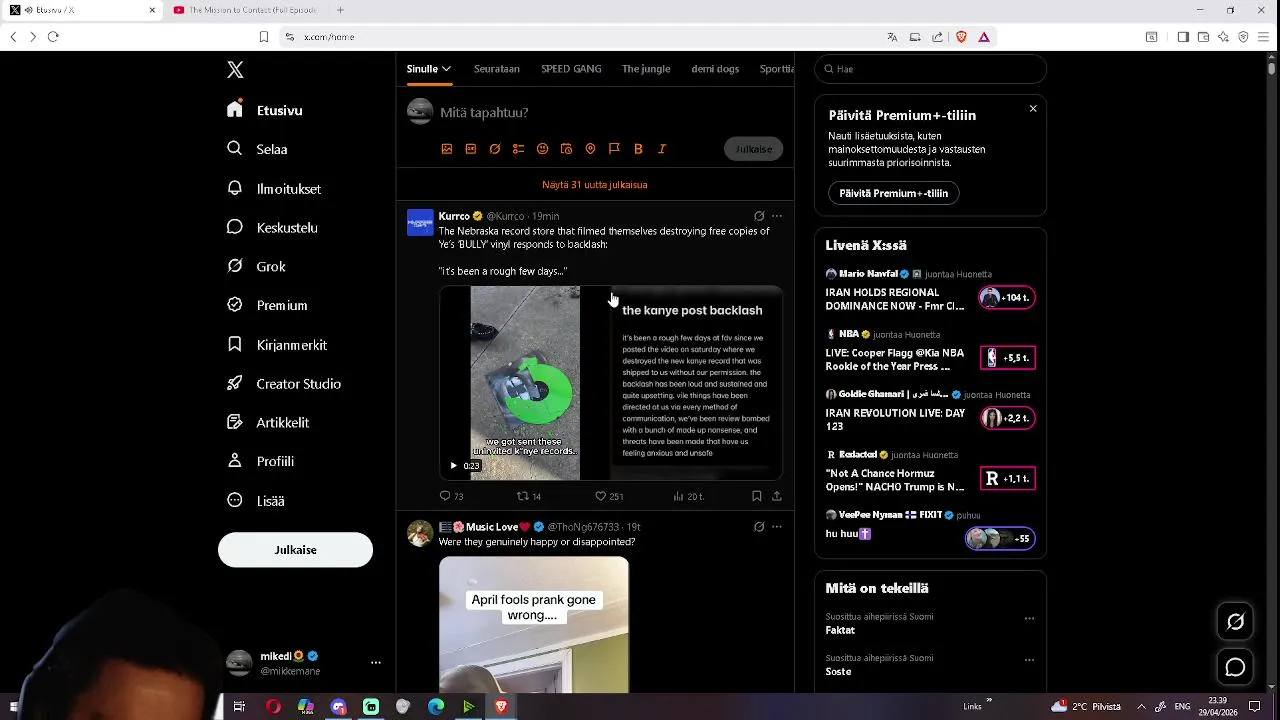1280x720 pixels.
Task: Show 31 new posts link
Action: pyautogui.click(x=595, y=185)
